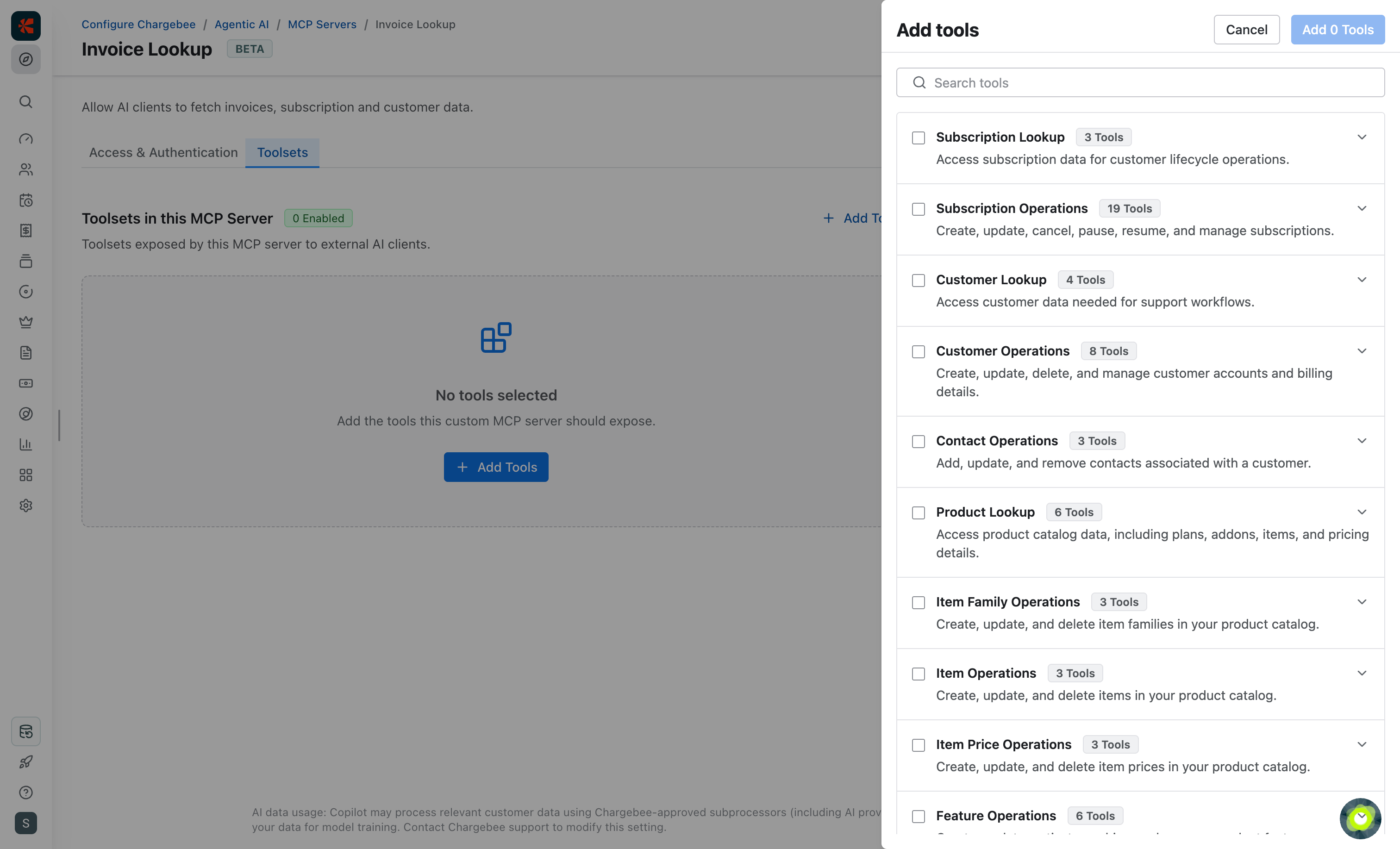The width and height of the screenshot is (1400, 849).
Task: Click the database refresh icon in sidebar
Action: click(x=25, y=731)
